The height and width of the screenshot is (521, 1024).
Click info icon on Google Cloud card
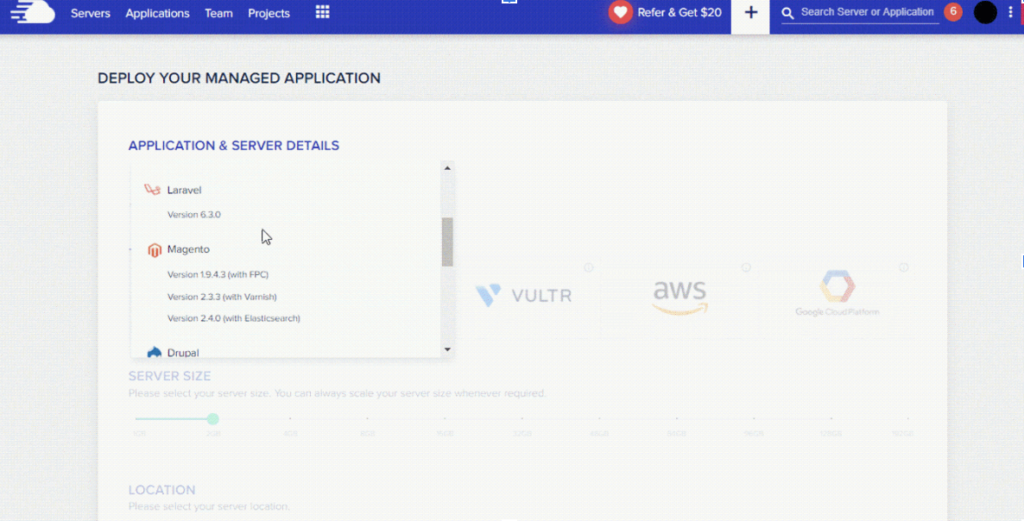tap(903, 268)
